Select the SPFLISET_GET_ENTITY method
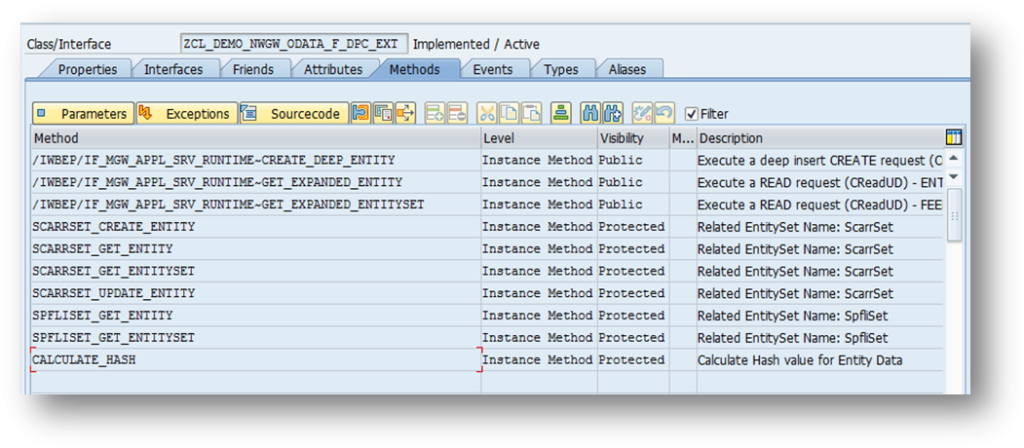This screenshot has height=448, width=1024. (256, 315)
